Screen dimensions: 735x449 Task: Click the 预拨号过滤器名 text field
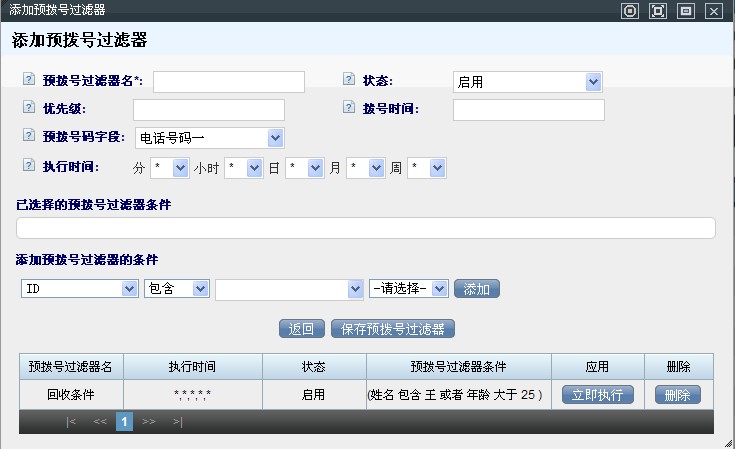[228, 82]
